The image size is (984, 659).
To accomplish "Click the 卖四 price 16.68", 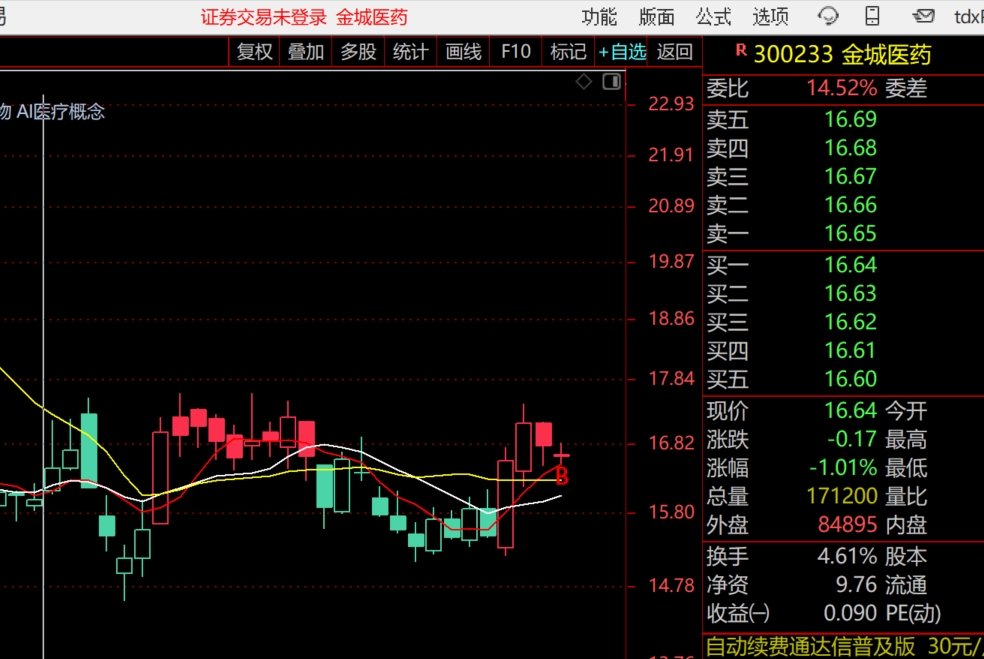I will click(x=850, y=148).
